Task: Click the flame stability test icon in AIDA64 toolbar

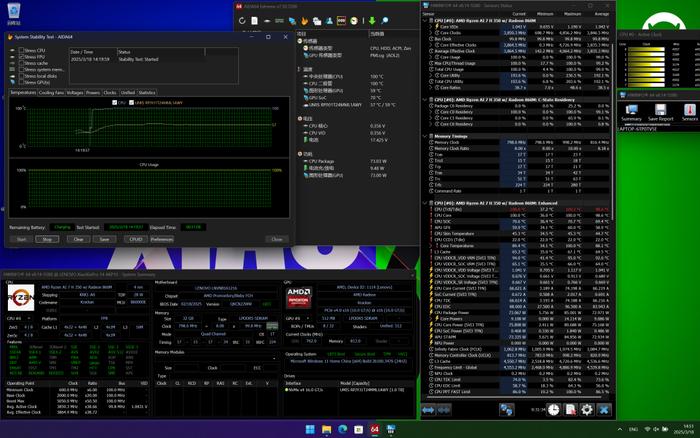Action: (304, 21)
